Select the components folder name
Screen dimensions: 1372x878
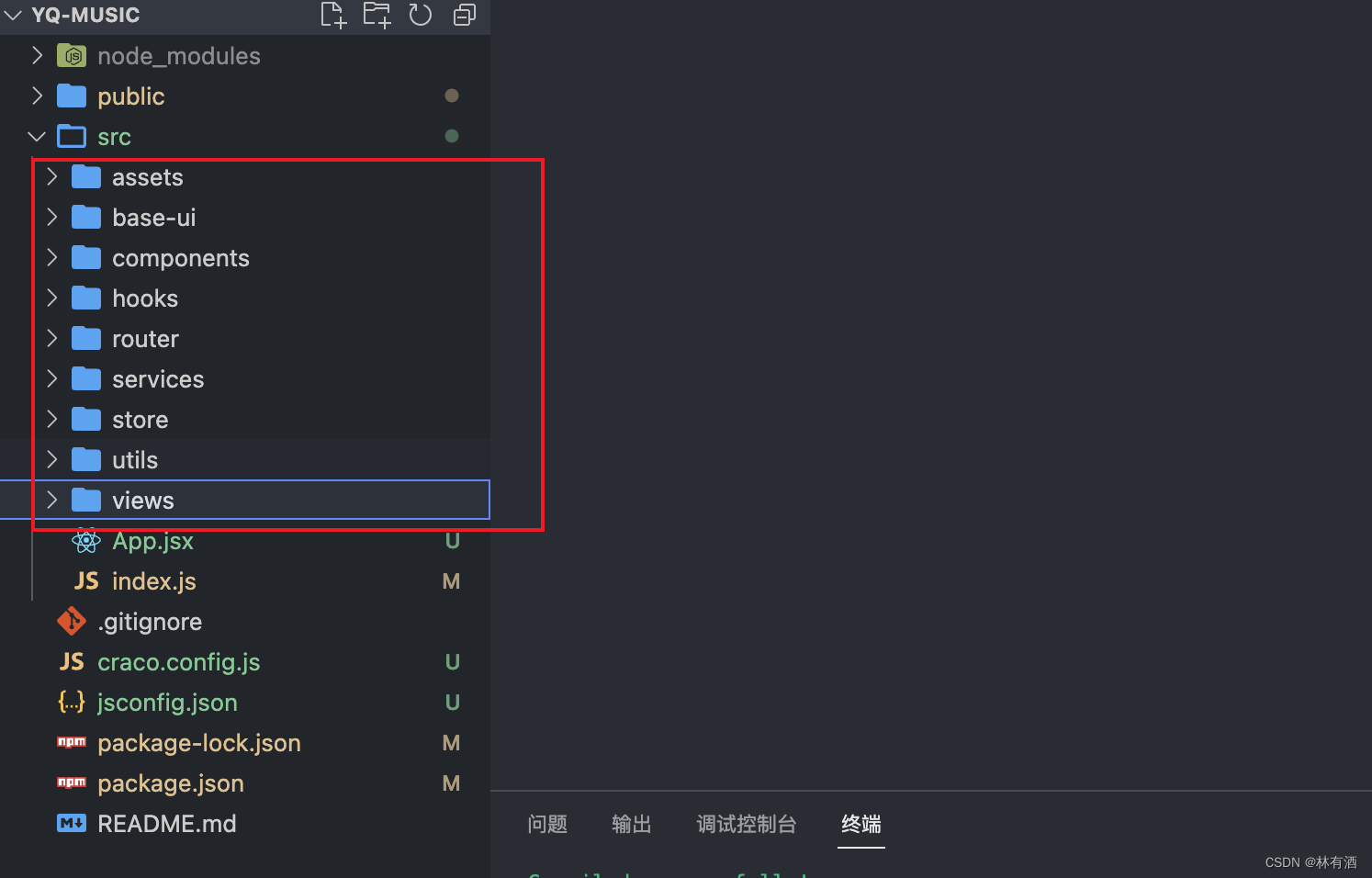[x=181, y=258]
